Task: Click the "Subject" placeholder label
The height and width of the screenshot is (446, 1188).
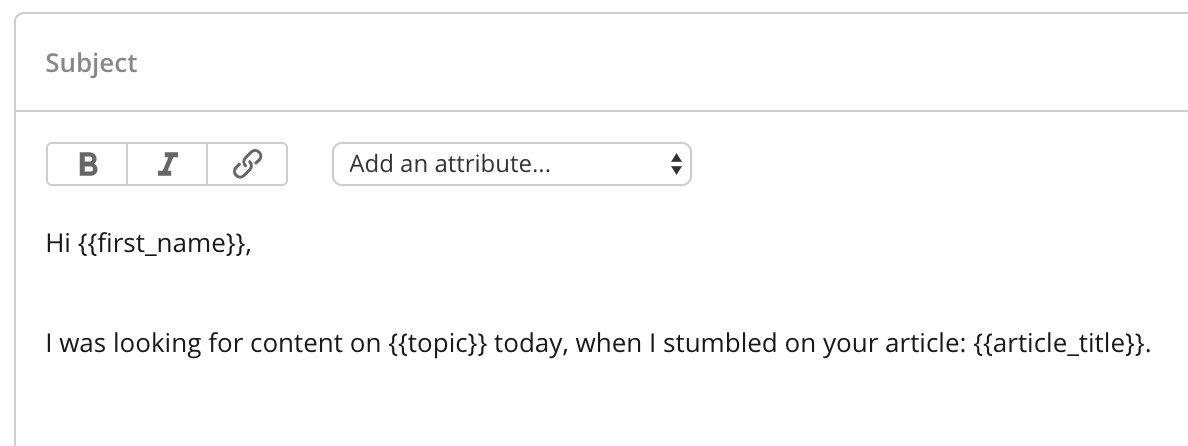Action: click(91, 63)
